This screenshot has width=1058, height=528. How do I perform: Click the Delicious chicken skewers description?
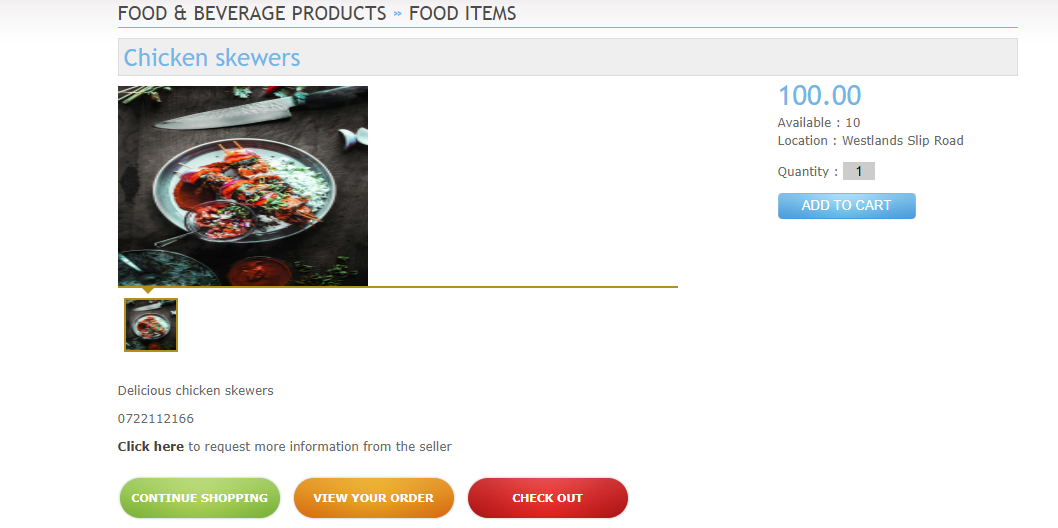click(x=195, y=391)
